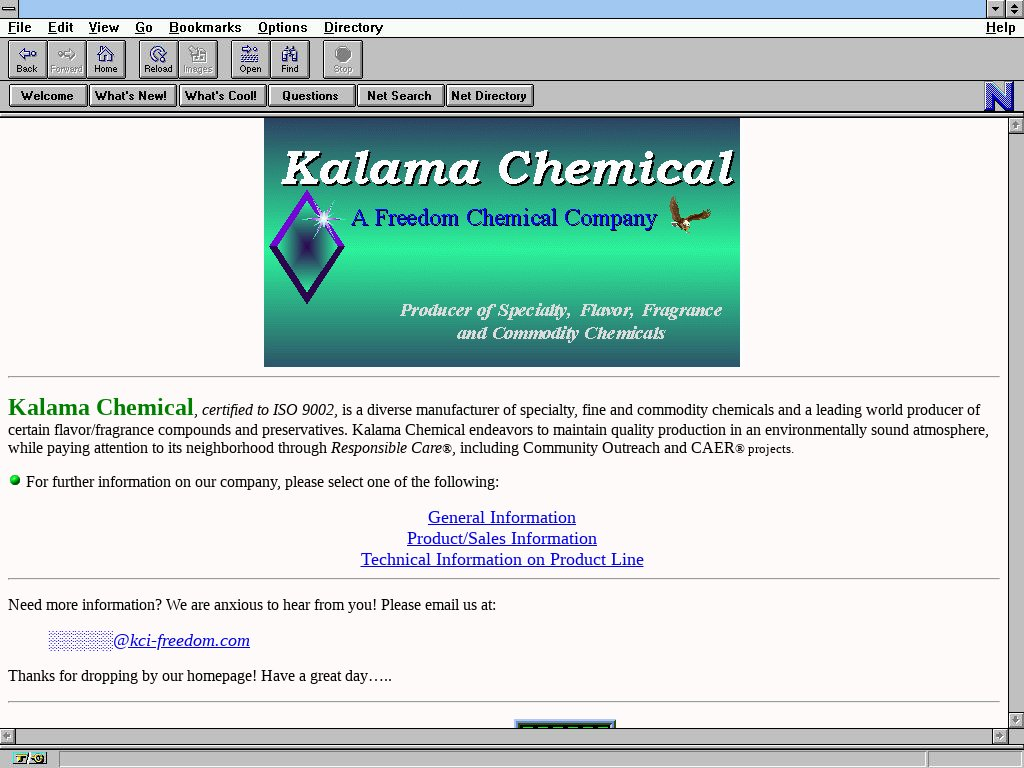Click the eagle image in banner
The height and width of the screenshot is (768, 1024).
click(x=689, y=214)
